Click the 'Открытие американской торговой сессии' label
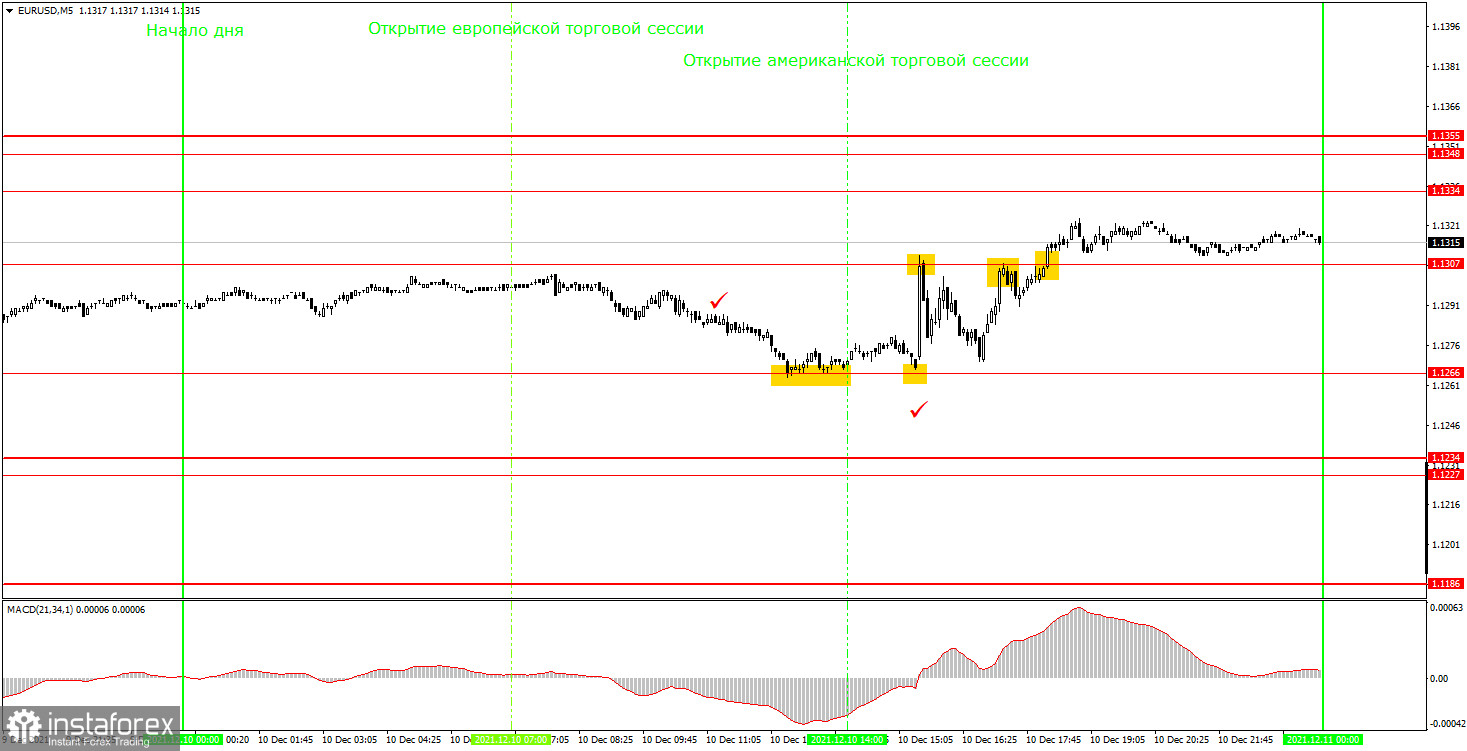1467x751 pixels. coord(856,60)
